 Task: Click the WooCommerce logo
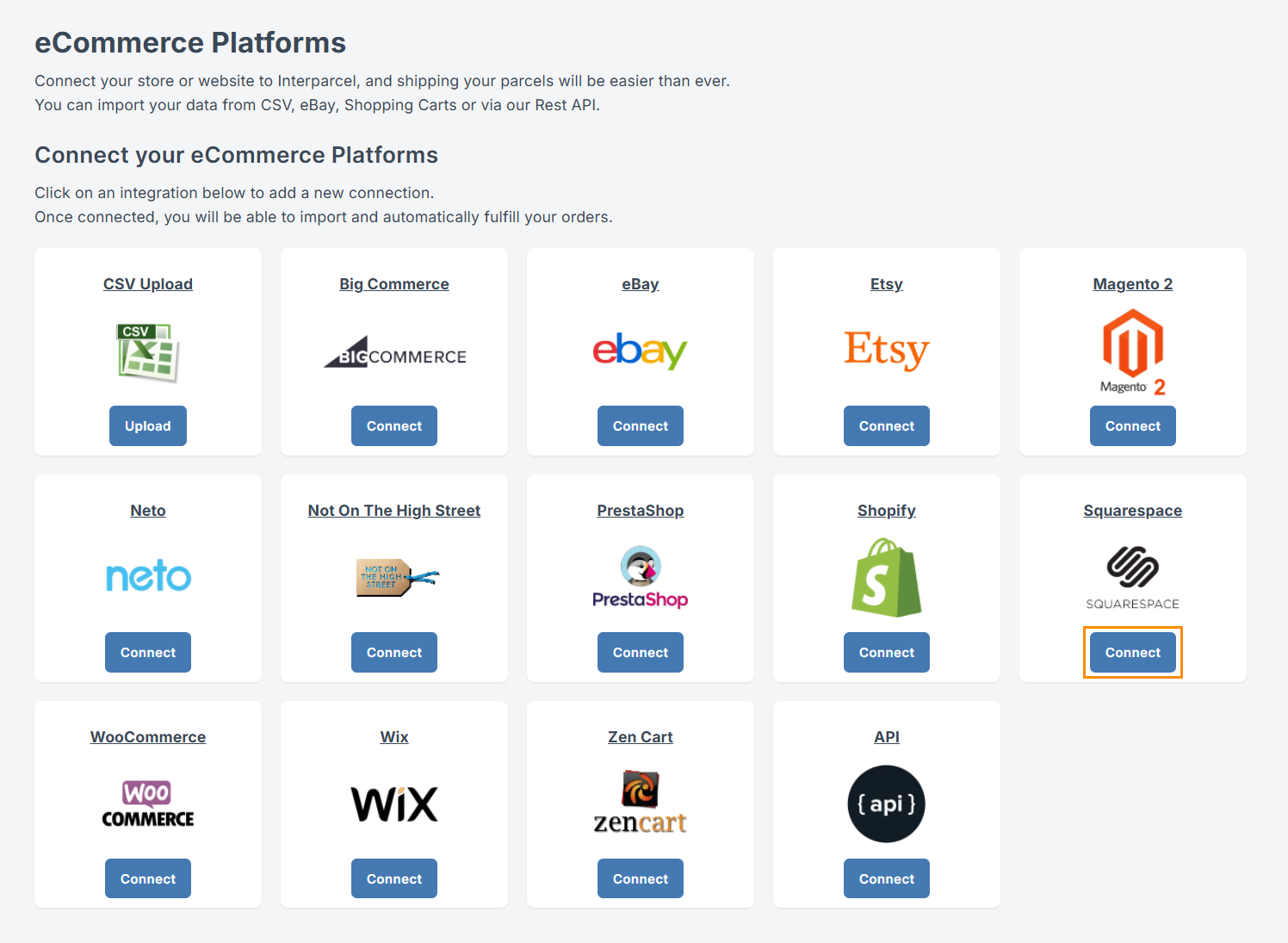[147, 803]
